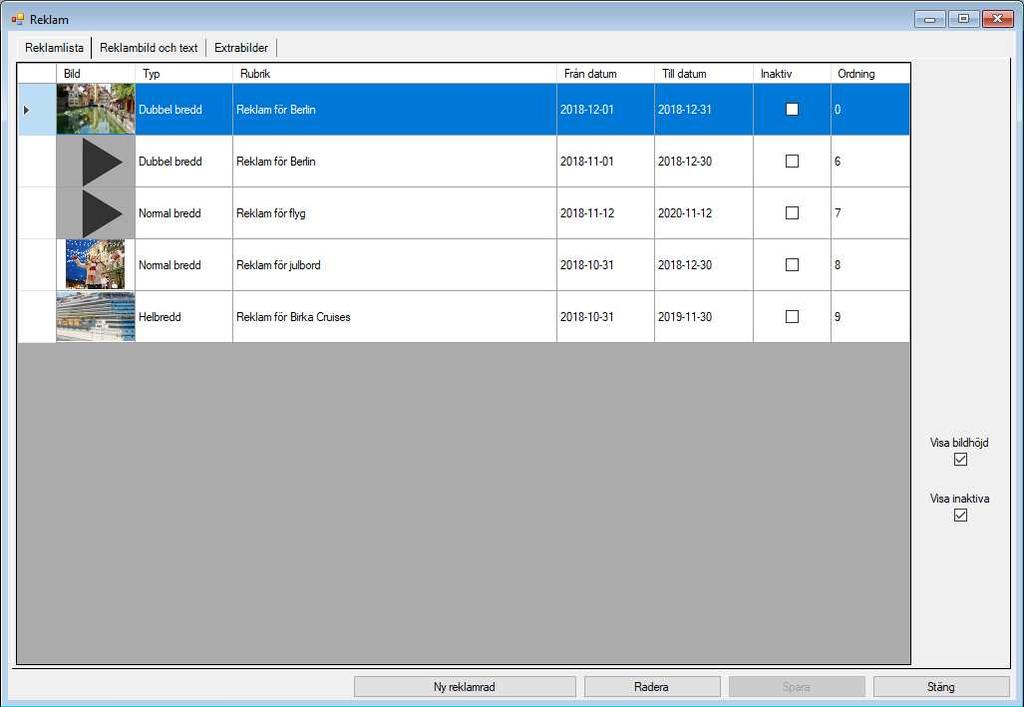Sort by the Typ column header
This screenshot has height=707, width=1024.
pos(184,73)
